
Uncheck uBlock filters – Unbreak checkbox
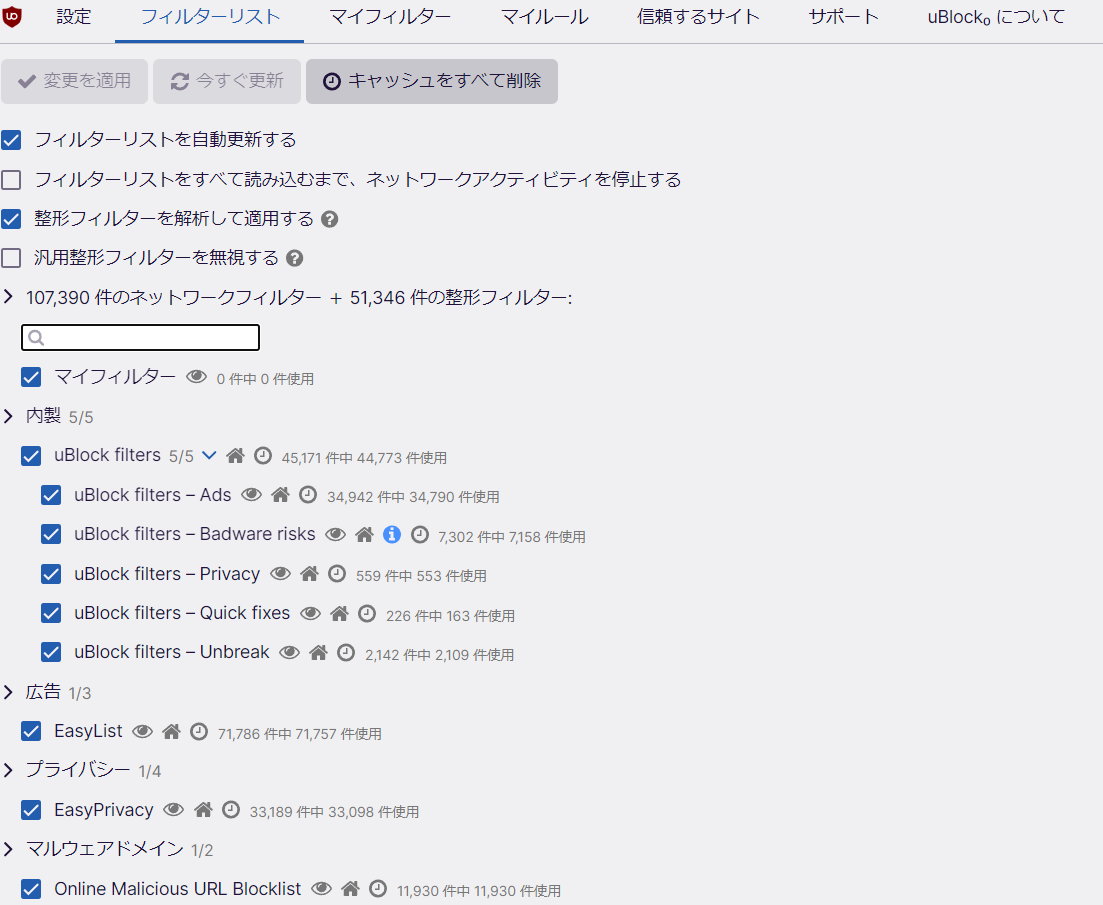tap(51, 653)
